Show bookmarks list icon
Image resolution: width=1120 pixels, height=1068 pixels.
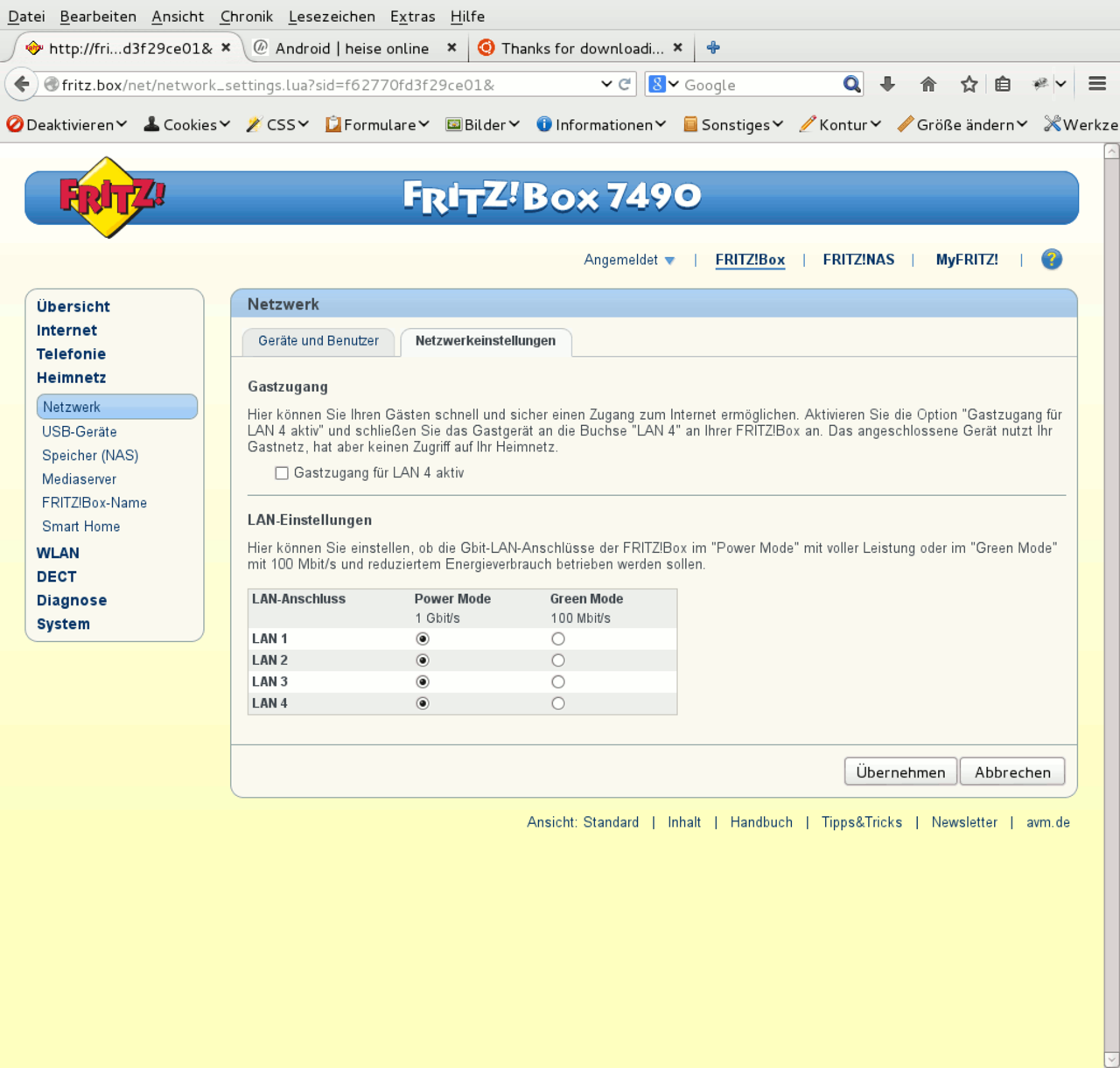[x=1003, y=84]
